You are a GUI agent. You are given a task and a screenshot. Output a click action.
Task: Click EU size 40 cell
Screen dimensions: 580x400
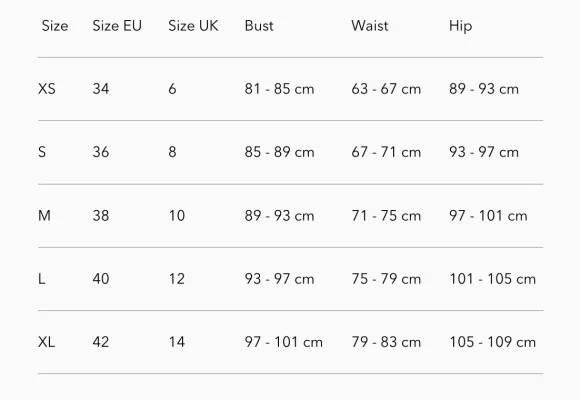[x=101, y=279]
